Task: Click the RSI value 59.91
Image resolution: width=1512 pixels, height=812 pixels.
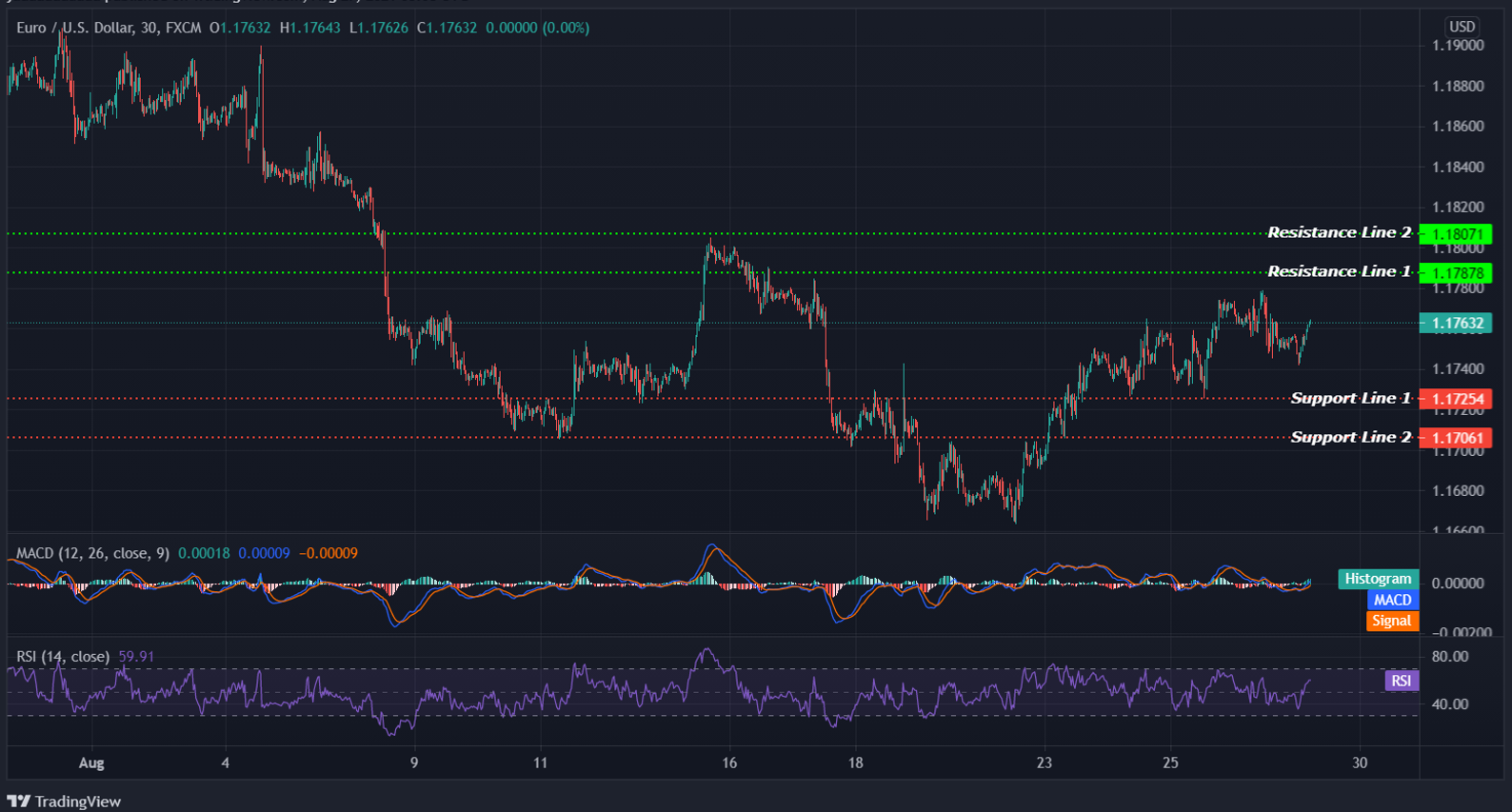Action: click(x=136, y=656)
